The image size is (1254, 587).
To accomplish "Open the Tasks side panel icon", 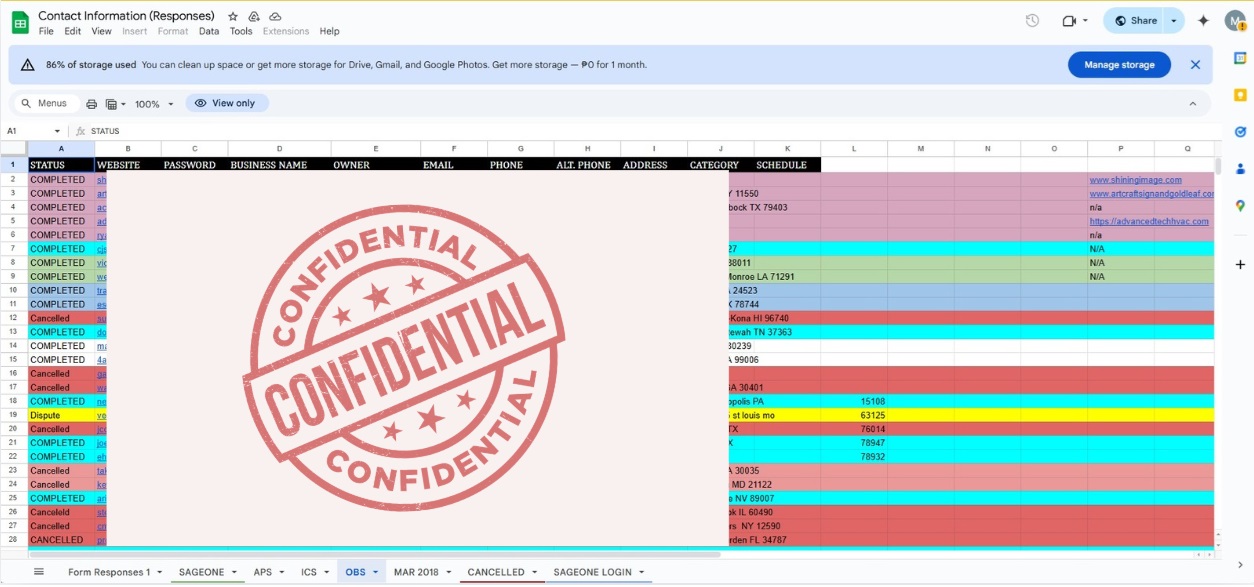I will [x=1240, y=131].
